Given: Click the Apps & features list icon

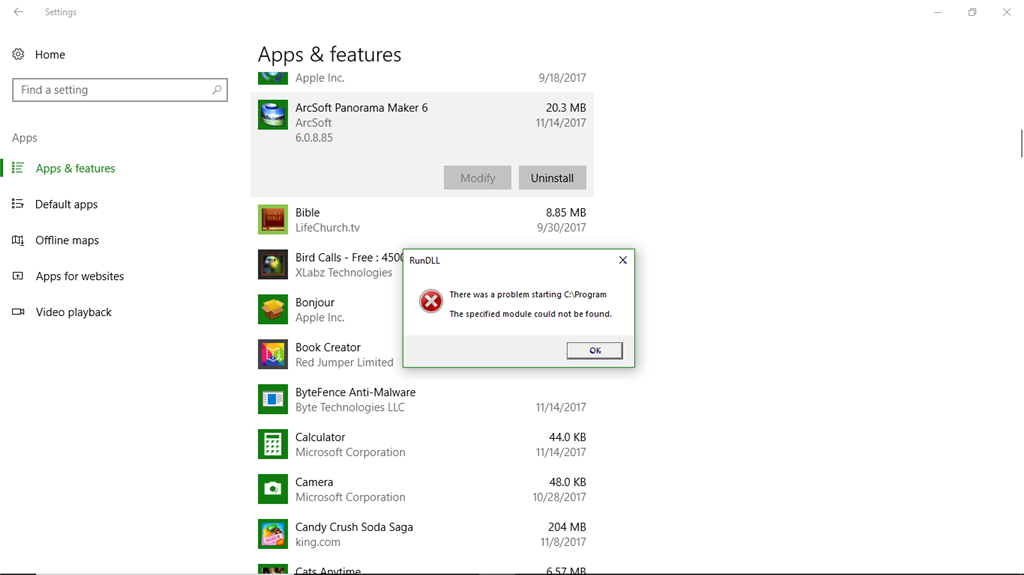Looking at the screenshot, I should point(18,168).
